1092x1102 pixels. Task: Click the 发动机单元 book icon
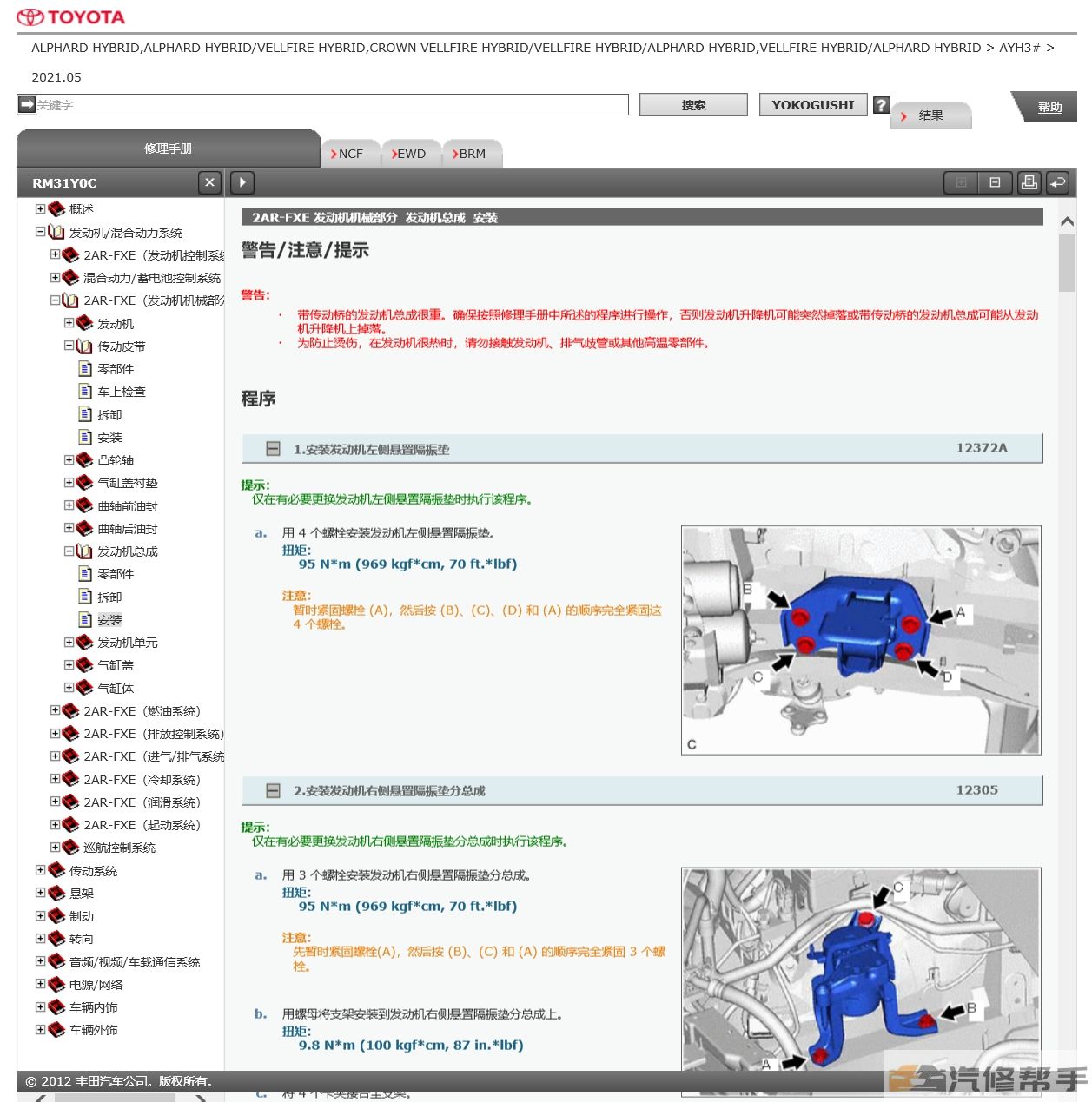84,642
